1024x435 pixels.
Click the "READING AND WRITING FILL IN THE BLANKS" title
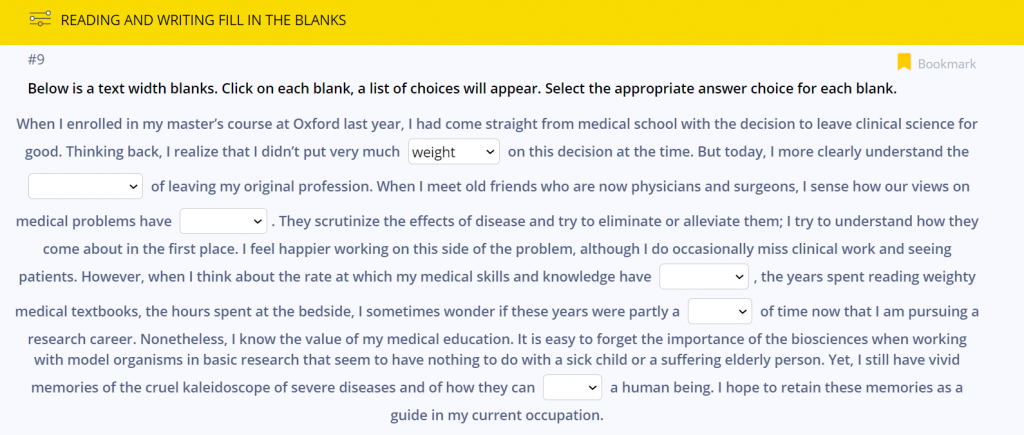coord(203,20)
